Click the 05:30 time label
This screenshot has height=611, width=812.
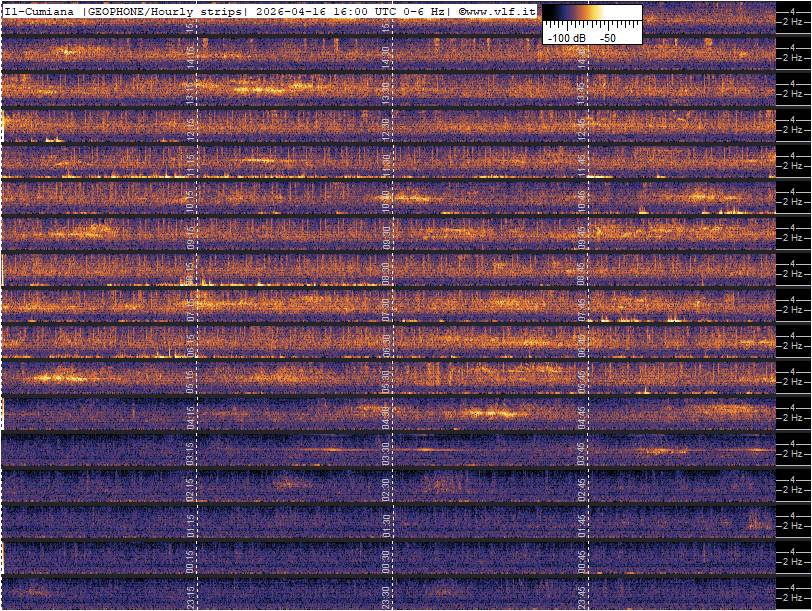pyautogui.click(x=386, y=380)
